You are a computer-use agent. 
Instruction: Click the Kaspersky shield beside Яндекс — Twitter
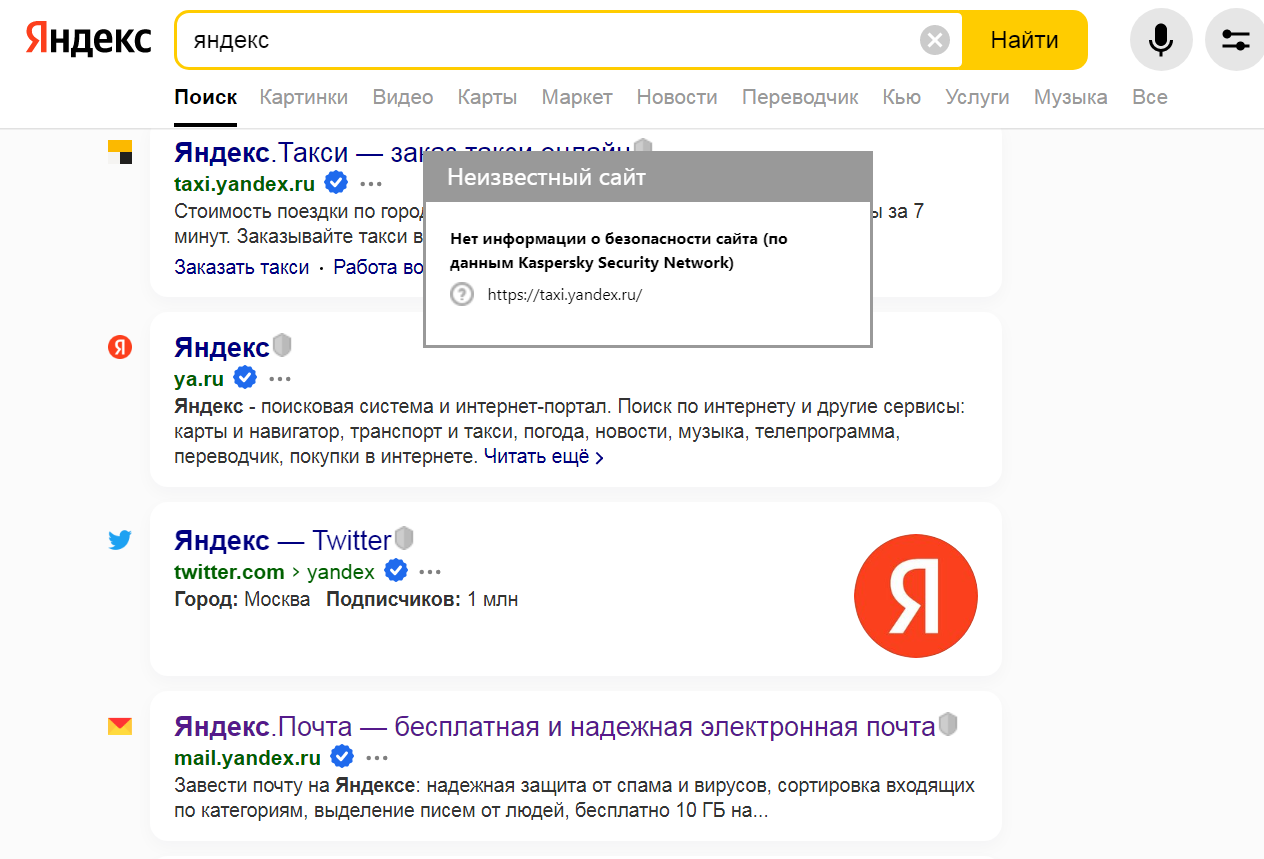[404, 538]
